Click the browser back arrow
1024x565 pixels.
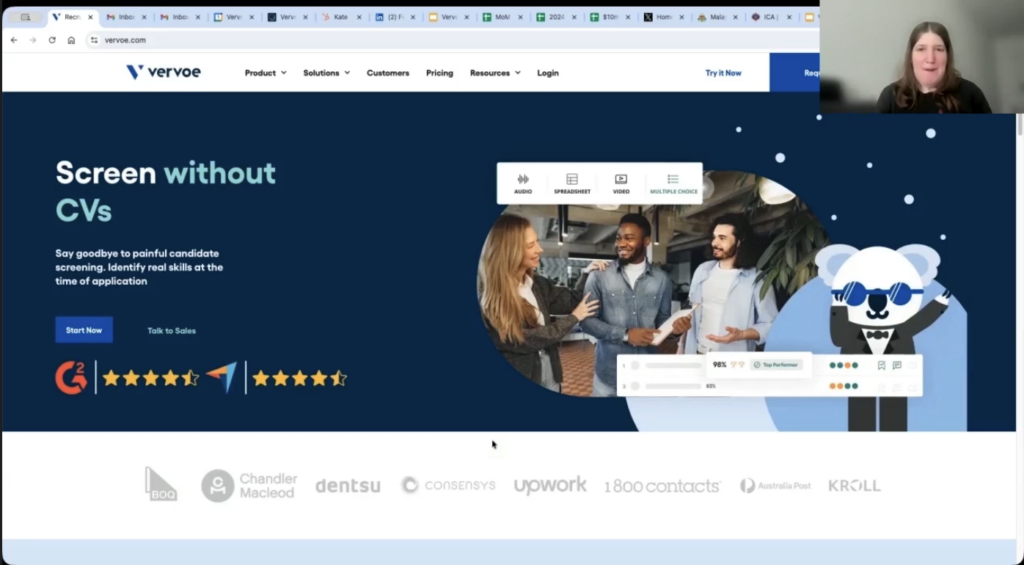(14, 40)
